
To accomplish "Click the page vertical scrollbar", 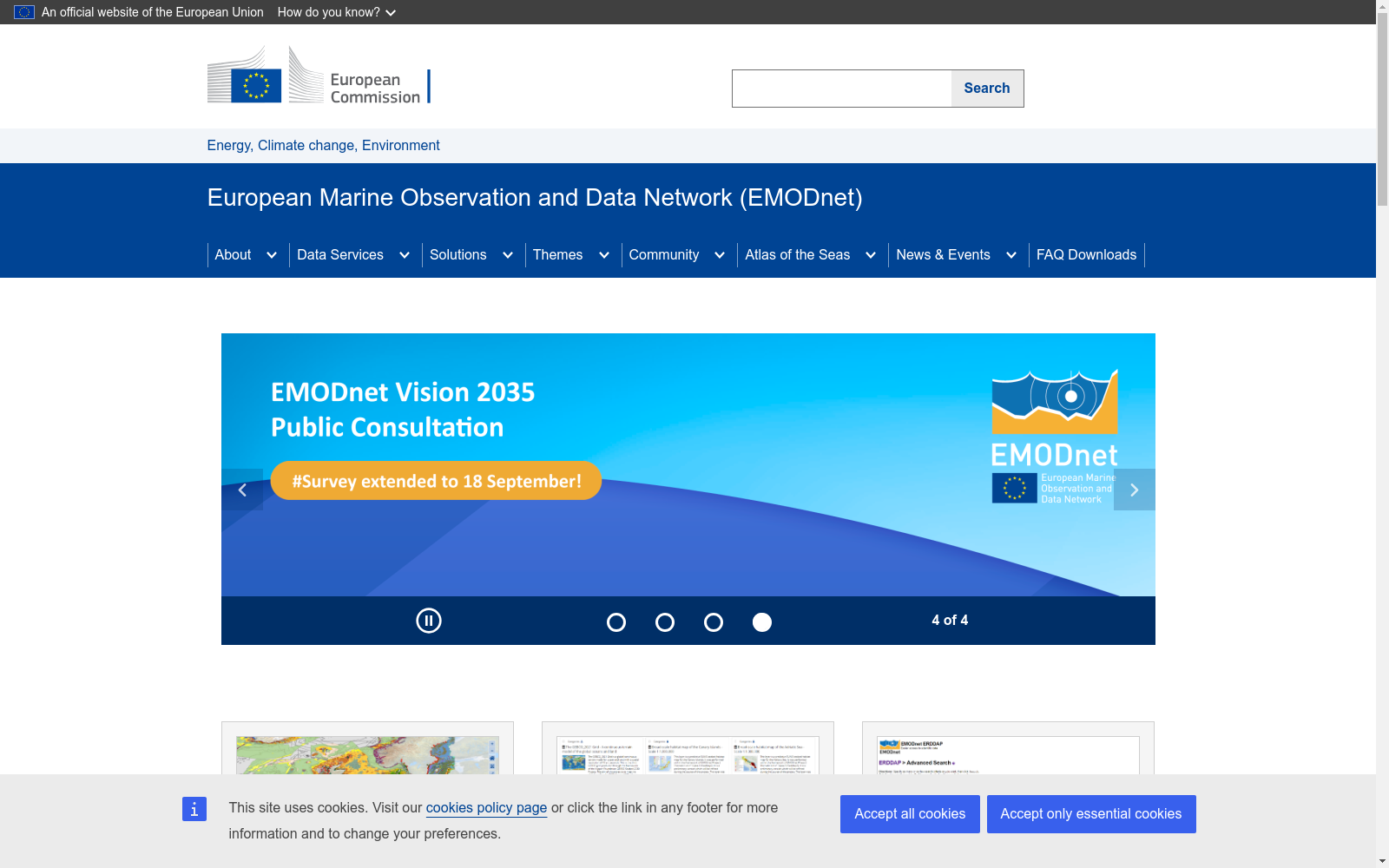I will (1382, 111).
